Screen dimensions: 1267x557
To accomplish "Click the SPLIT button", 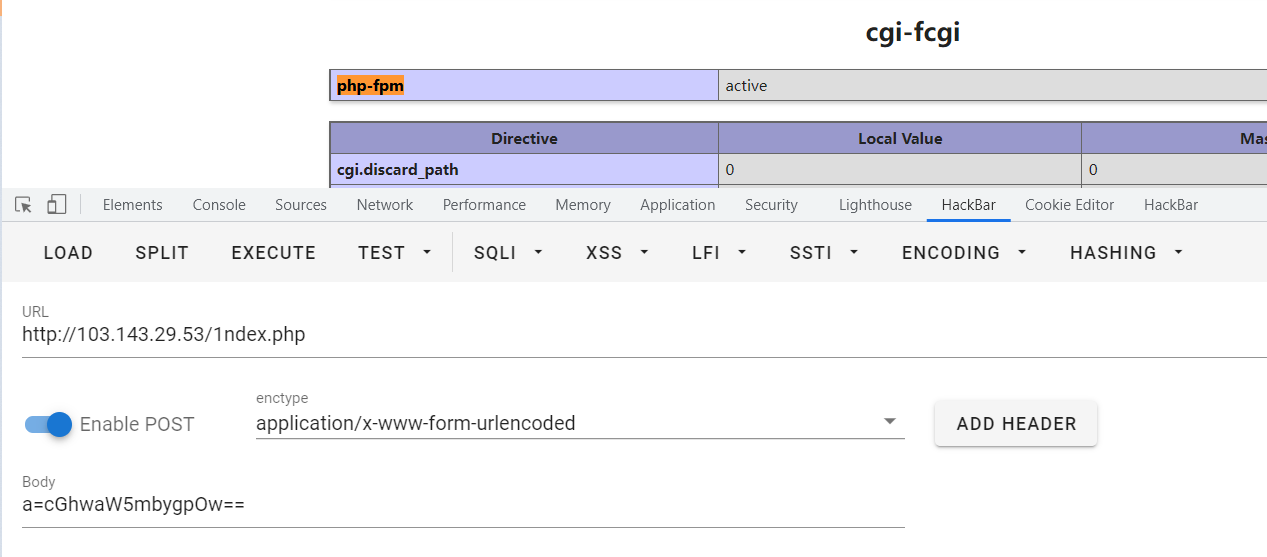I will pyautogui.click(x=162, y=253).
